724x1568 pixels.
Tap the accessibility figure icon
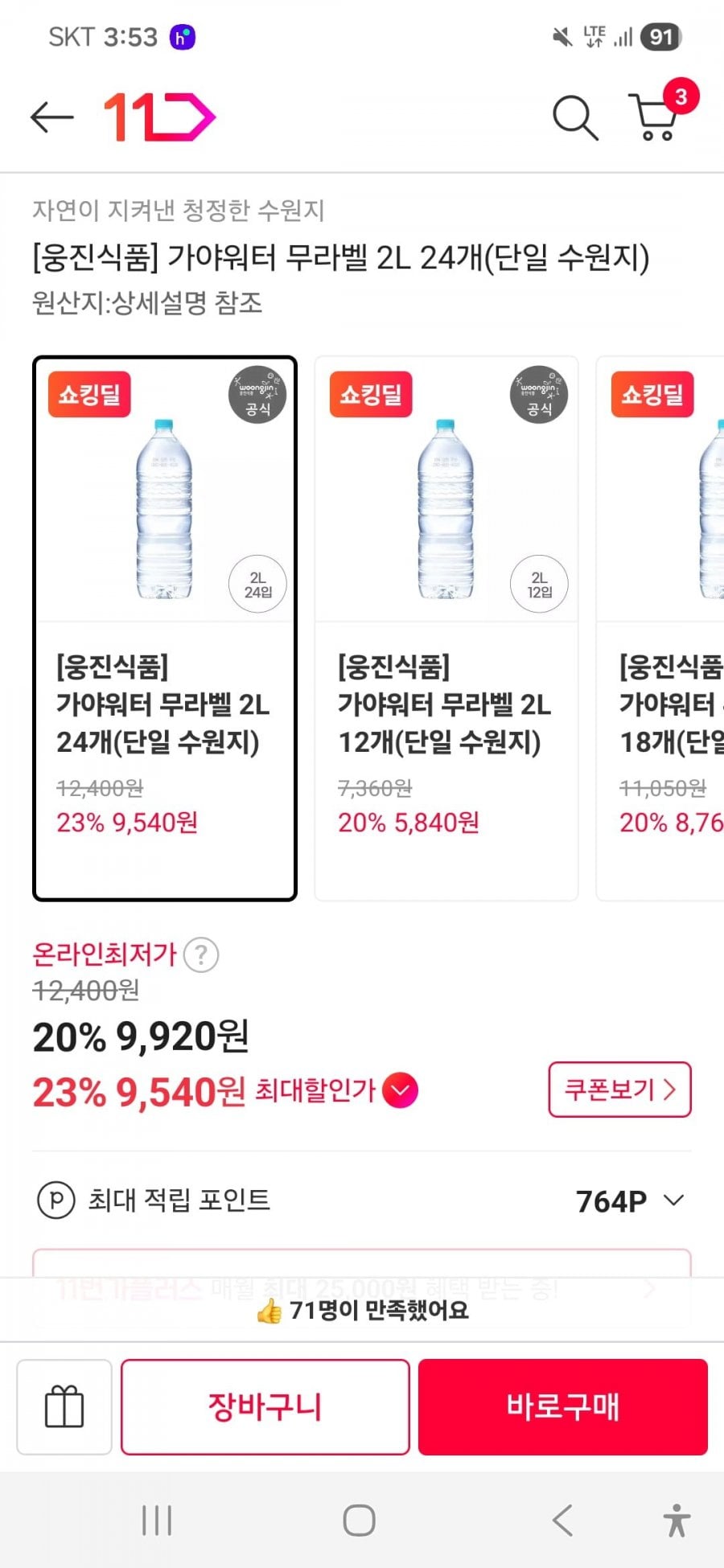(677, 1521)
